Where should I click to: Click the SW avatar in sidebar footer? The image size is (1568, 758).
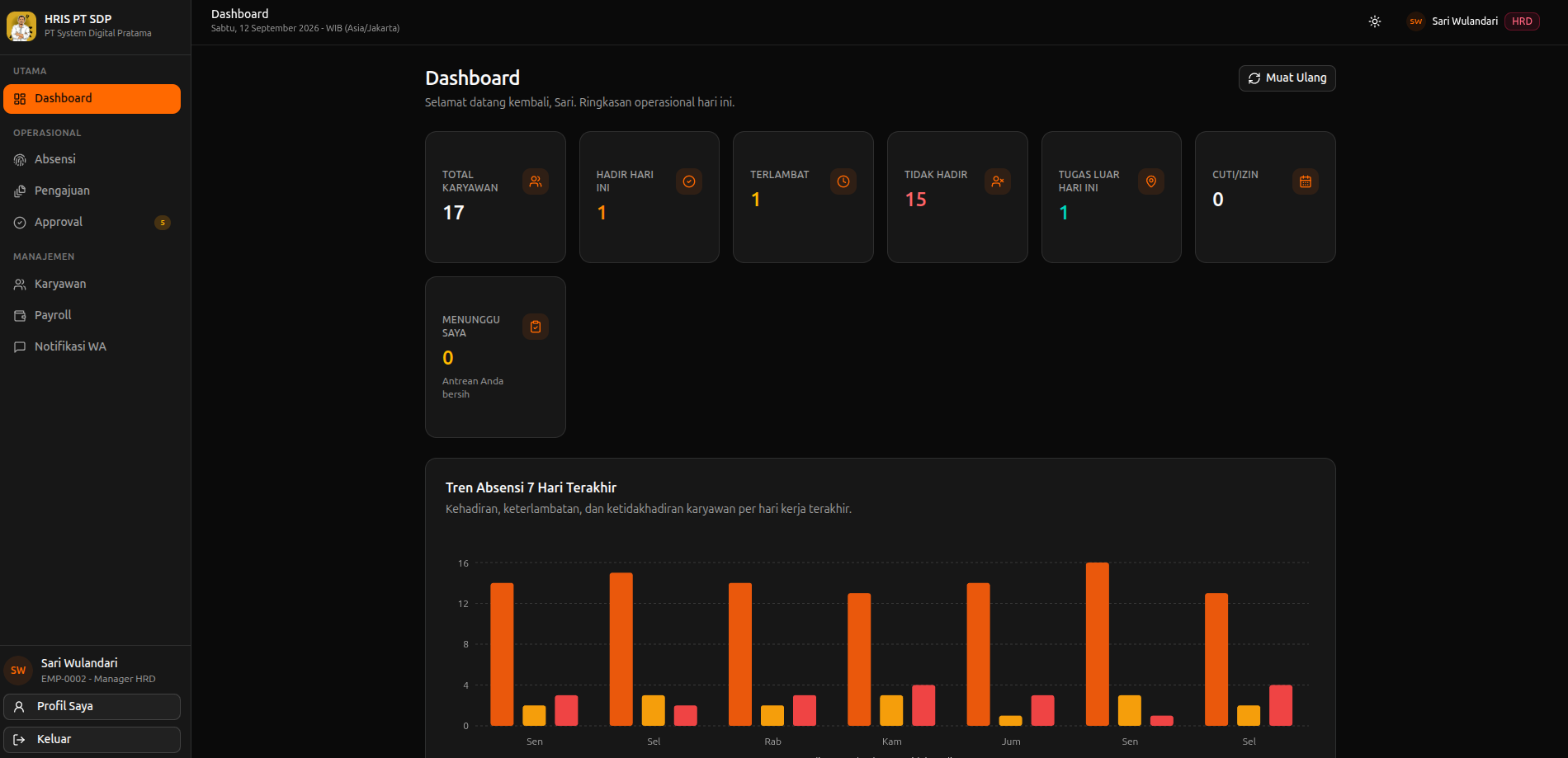tap(18, 671)
